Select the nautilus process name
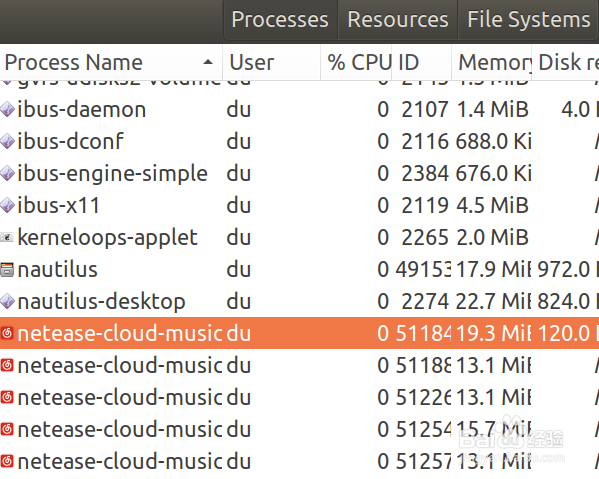 [58, 270]
